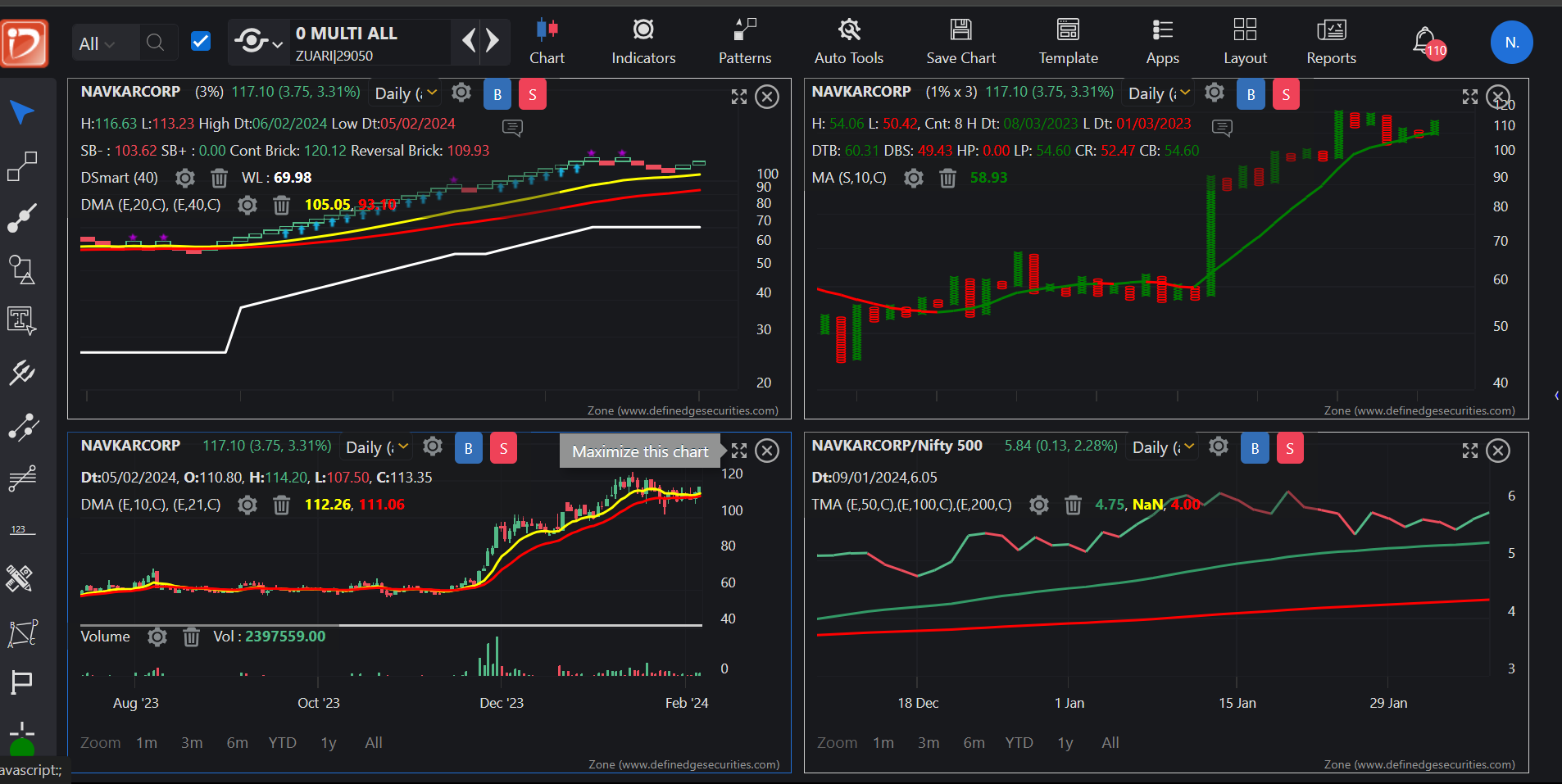Toggle the blue checkbox in top bar
Image resolution: width=1562 pixels, height=784 pixels.
(201, 41)
